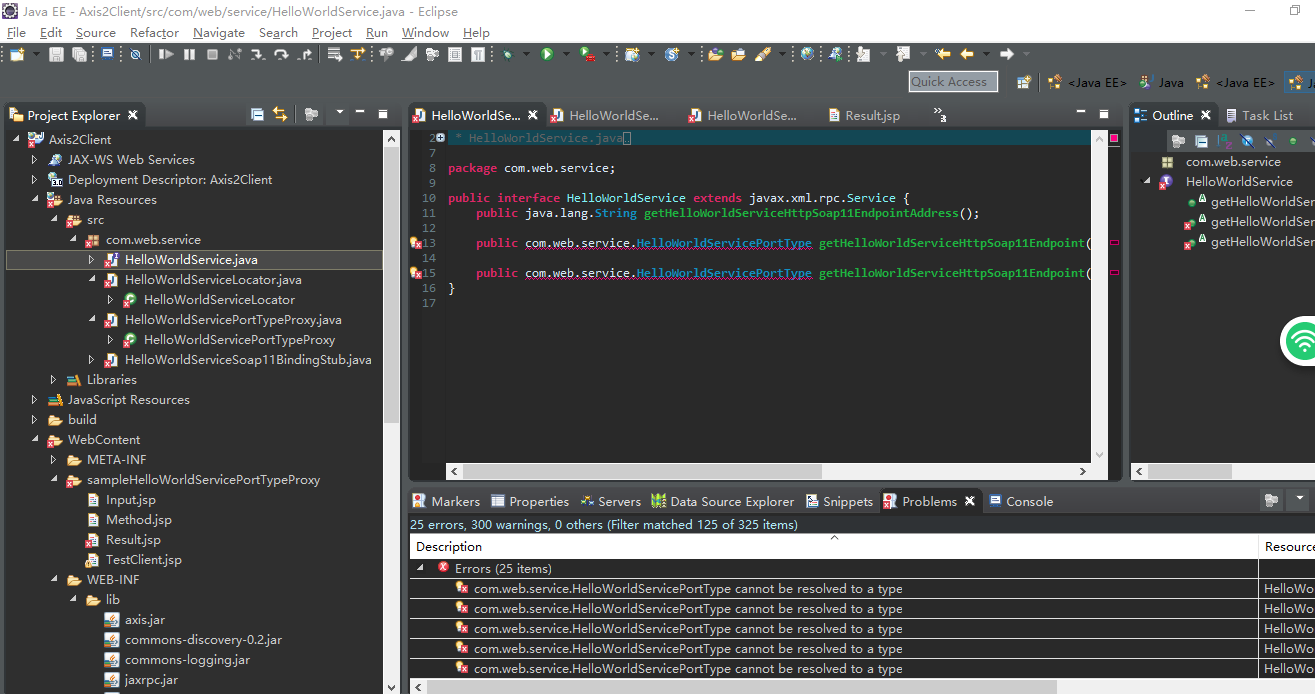This screenshot has height=694, width=1315.
Task: Open the Run button dropdown arrow
Action: [566, 54]
